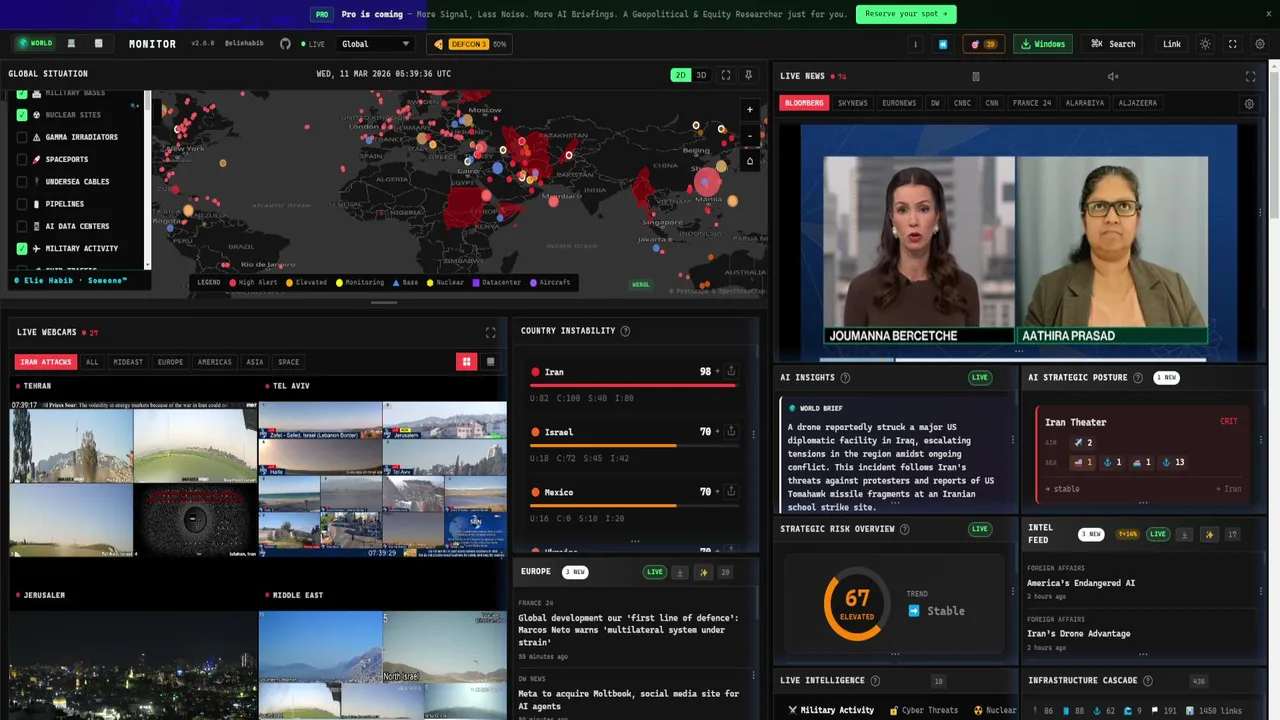Viewport: 1280px width, 720px height.
Task: Click Mexico instability score bar
Action: (x=634, y=505)
